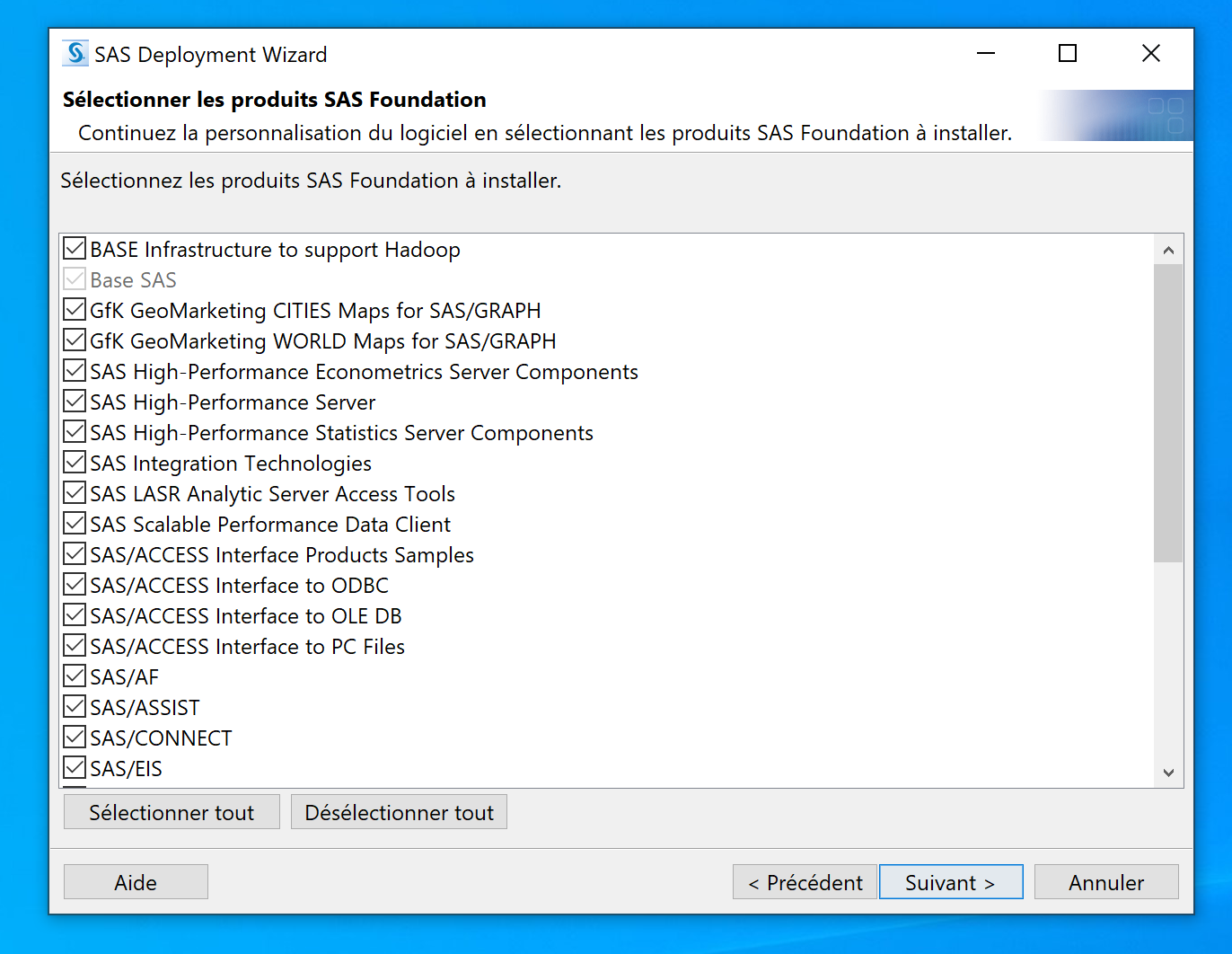Disable SAS LASR Analytic Server Access Tools

tap(75, 493)
